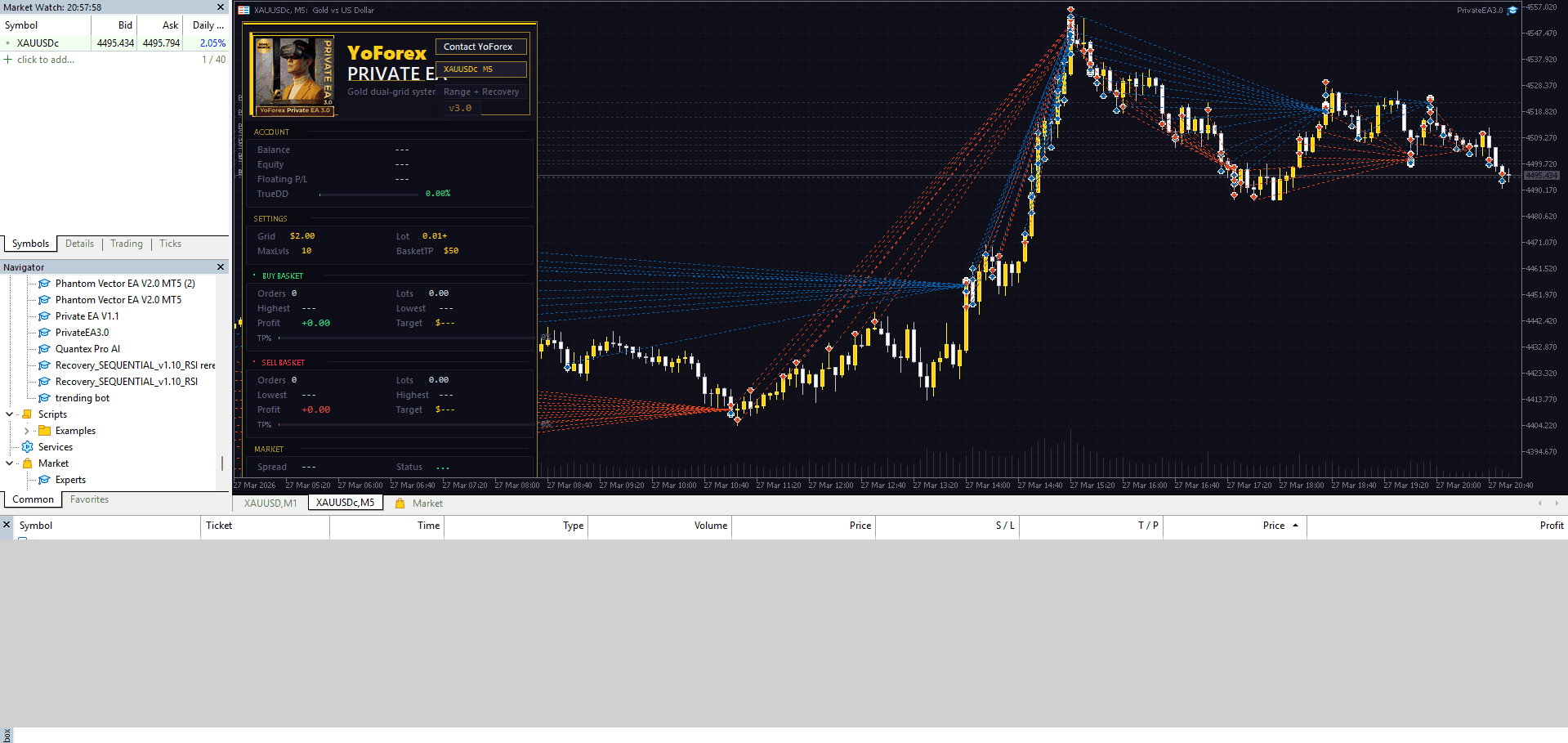Click the Experts icon under Market

tap(44, 480)
